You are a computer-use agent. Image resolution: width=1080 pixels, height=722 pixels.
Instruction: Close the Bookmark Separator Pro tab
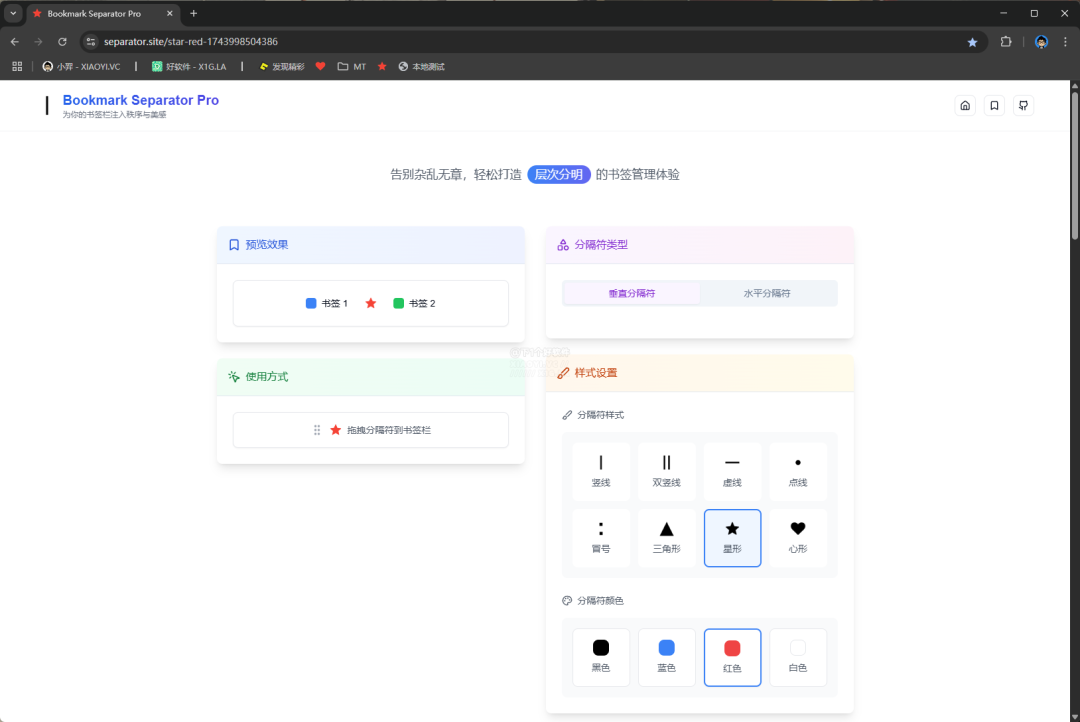(169, 13)
